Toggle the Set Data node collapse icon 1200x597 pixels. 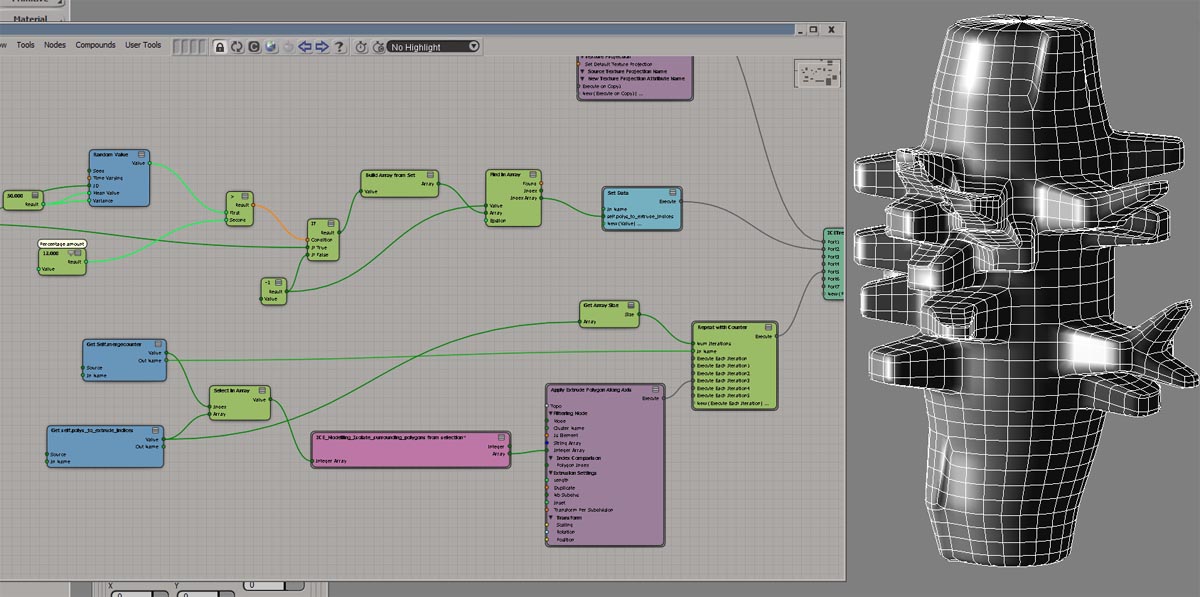pos(674,192)
